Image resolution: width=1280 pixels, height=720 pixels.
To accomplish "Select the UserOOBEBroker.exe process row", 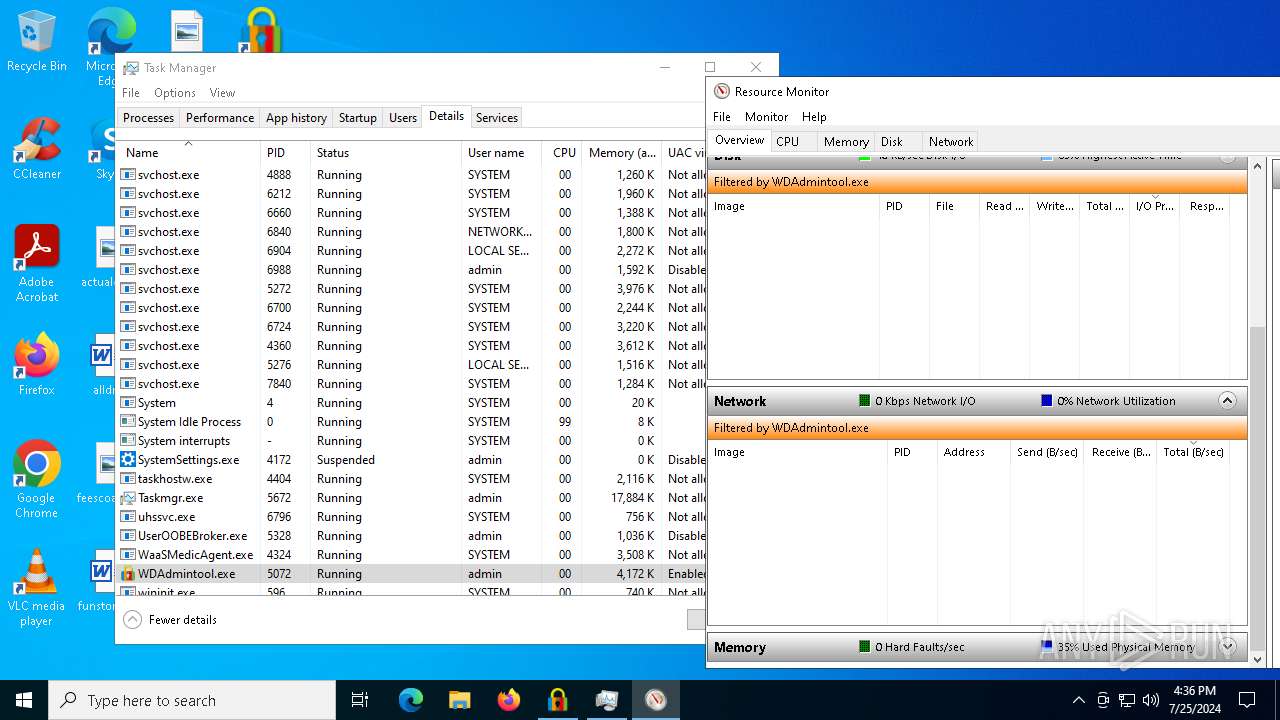I will [411, 536].
